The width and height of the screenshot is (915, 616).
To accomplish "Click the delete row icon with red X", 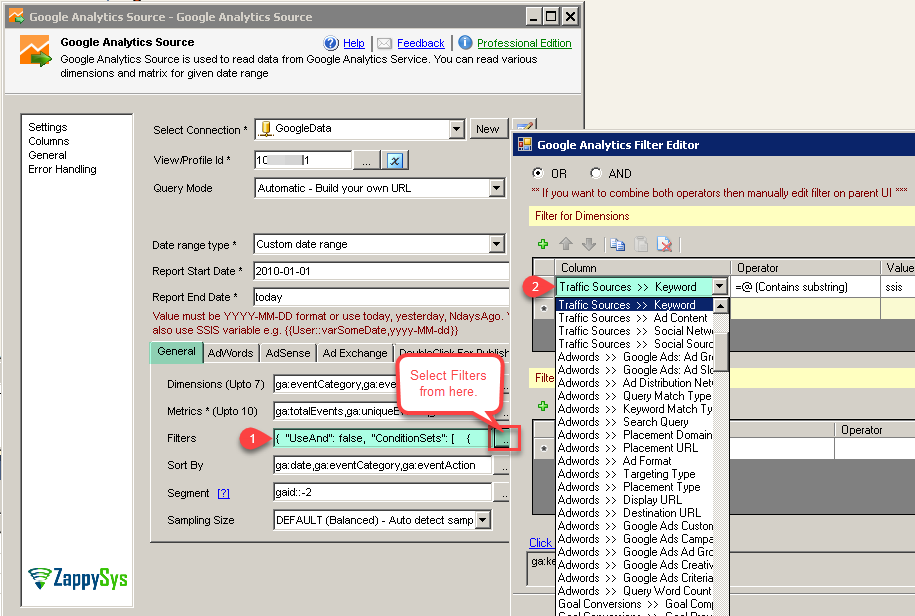I will click(x=665, y=244).
